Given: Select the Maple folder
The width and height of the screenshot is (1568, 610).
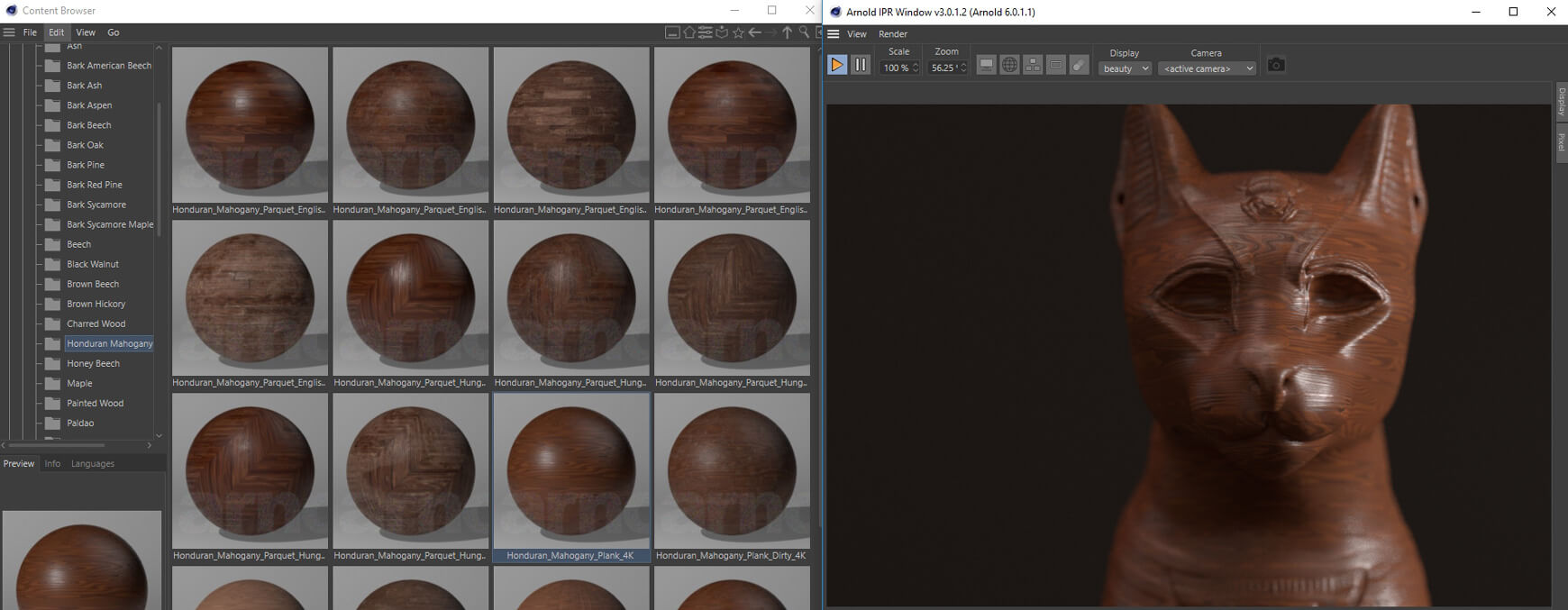Looking at the screenshot, I should (79, 383).
